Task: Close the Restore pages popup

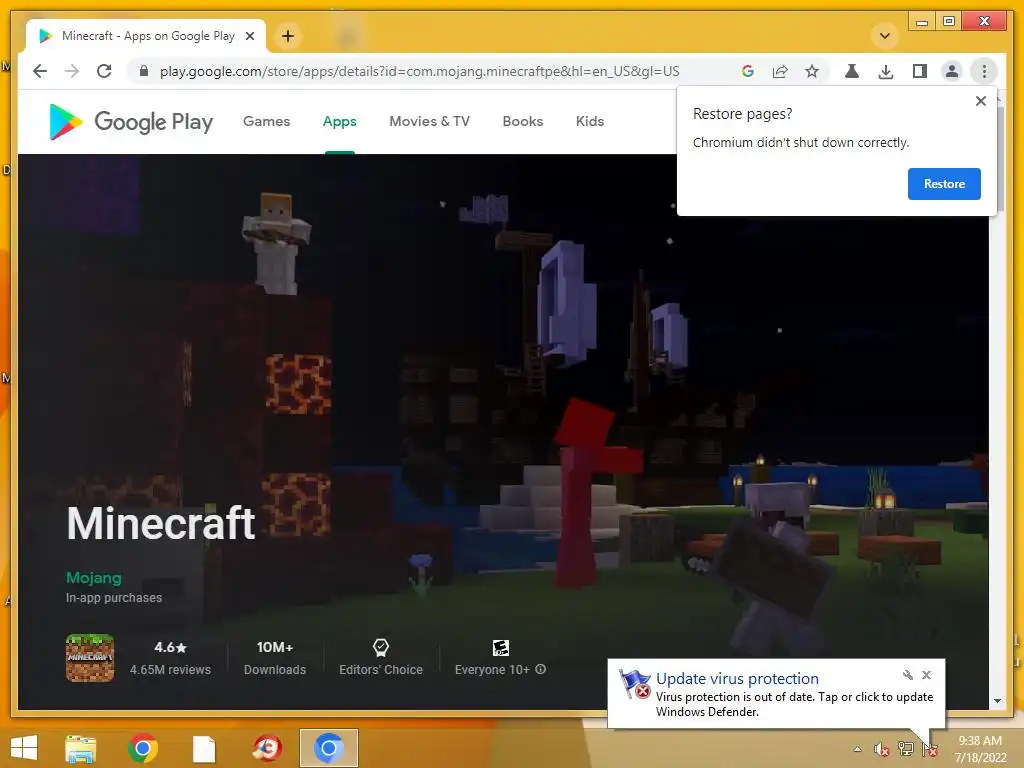Action: coord(980,101)
